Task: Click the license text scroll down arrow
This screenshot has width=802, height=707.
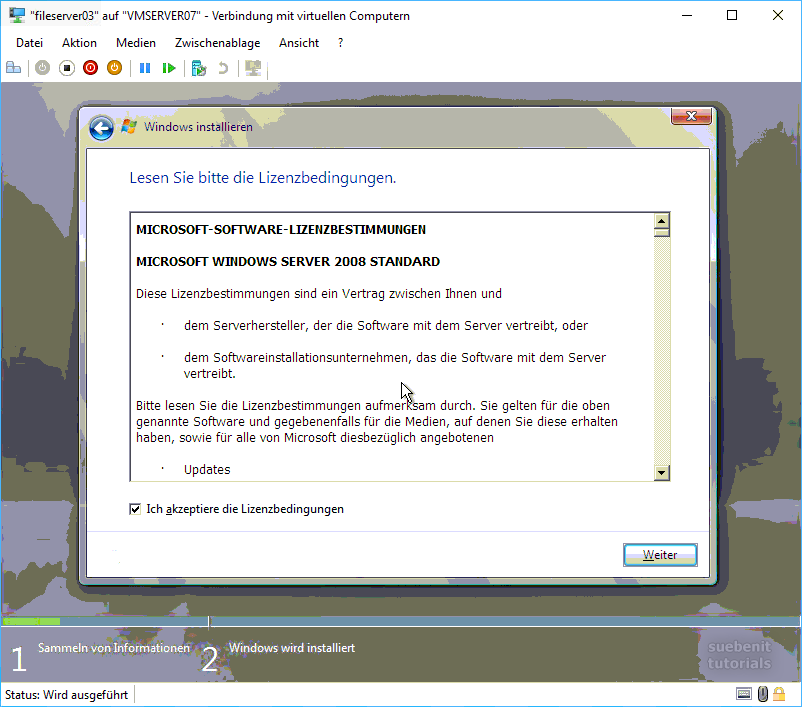Action: (x=661, y=473)
